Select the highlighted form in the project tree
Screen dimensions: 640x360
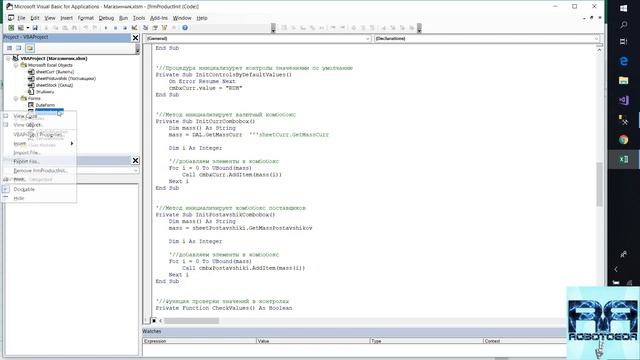coord(49,111)
